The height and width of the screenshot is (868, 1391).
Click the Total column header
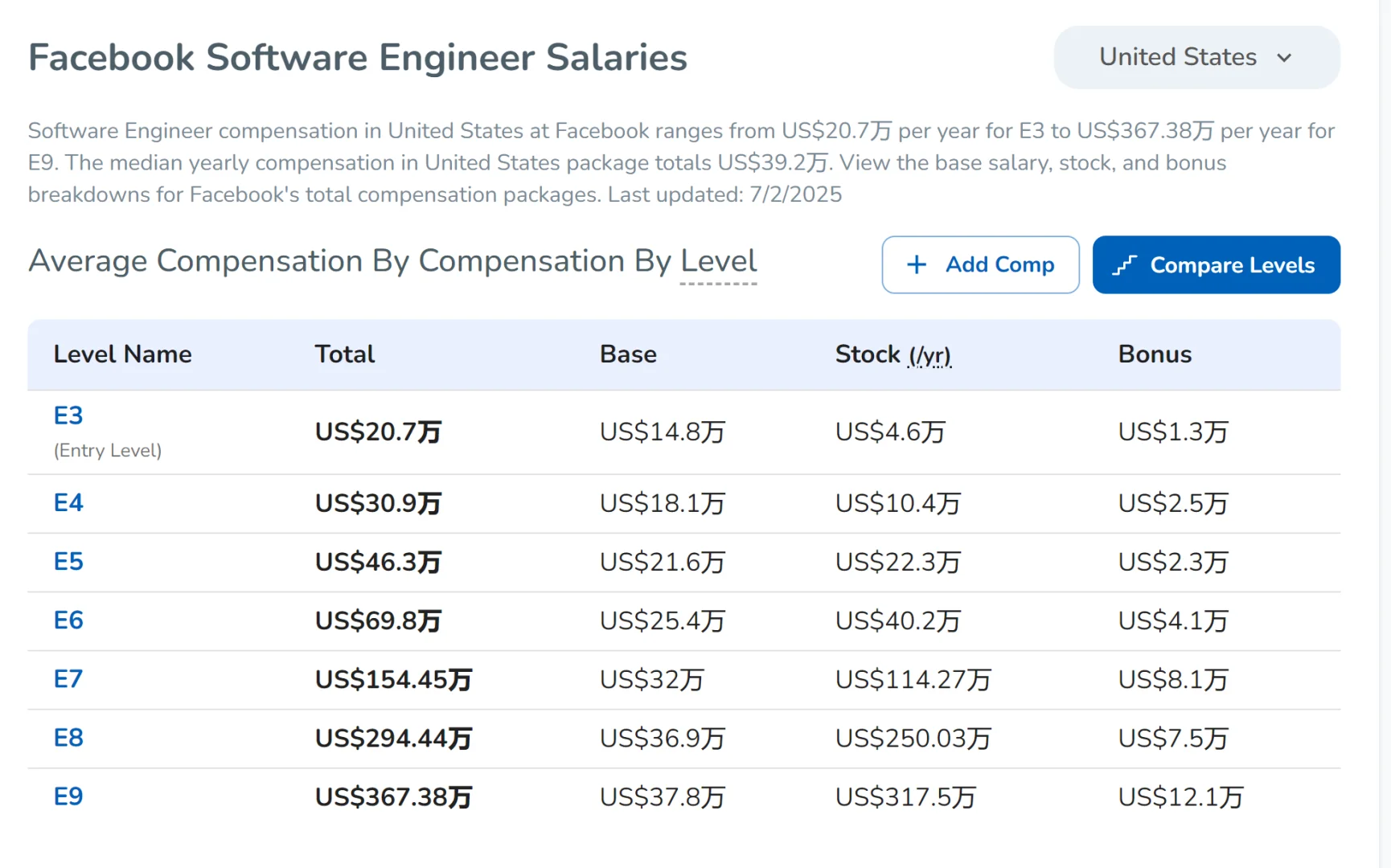344,354
